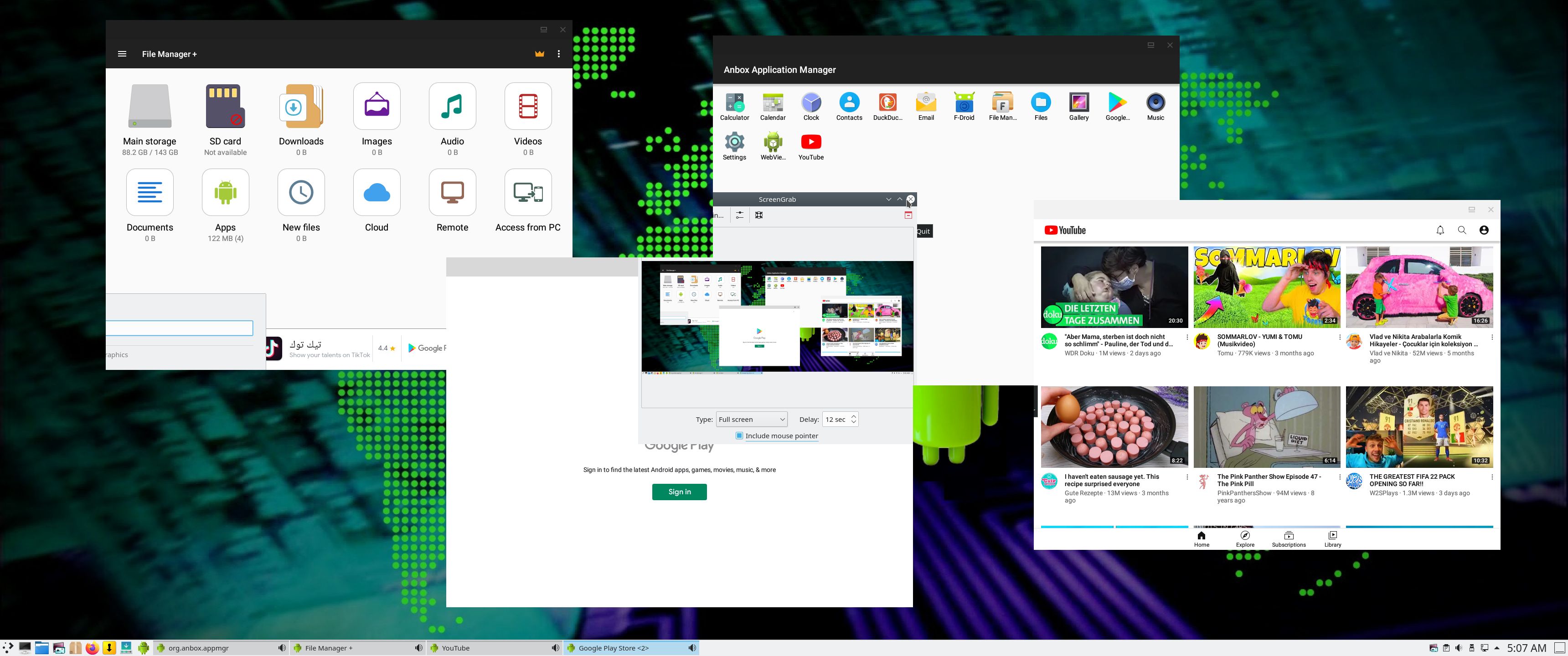
Task: Switch to YouTube Home tab
Action: (1202, 539)
